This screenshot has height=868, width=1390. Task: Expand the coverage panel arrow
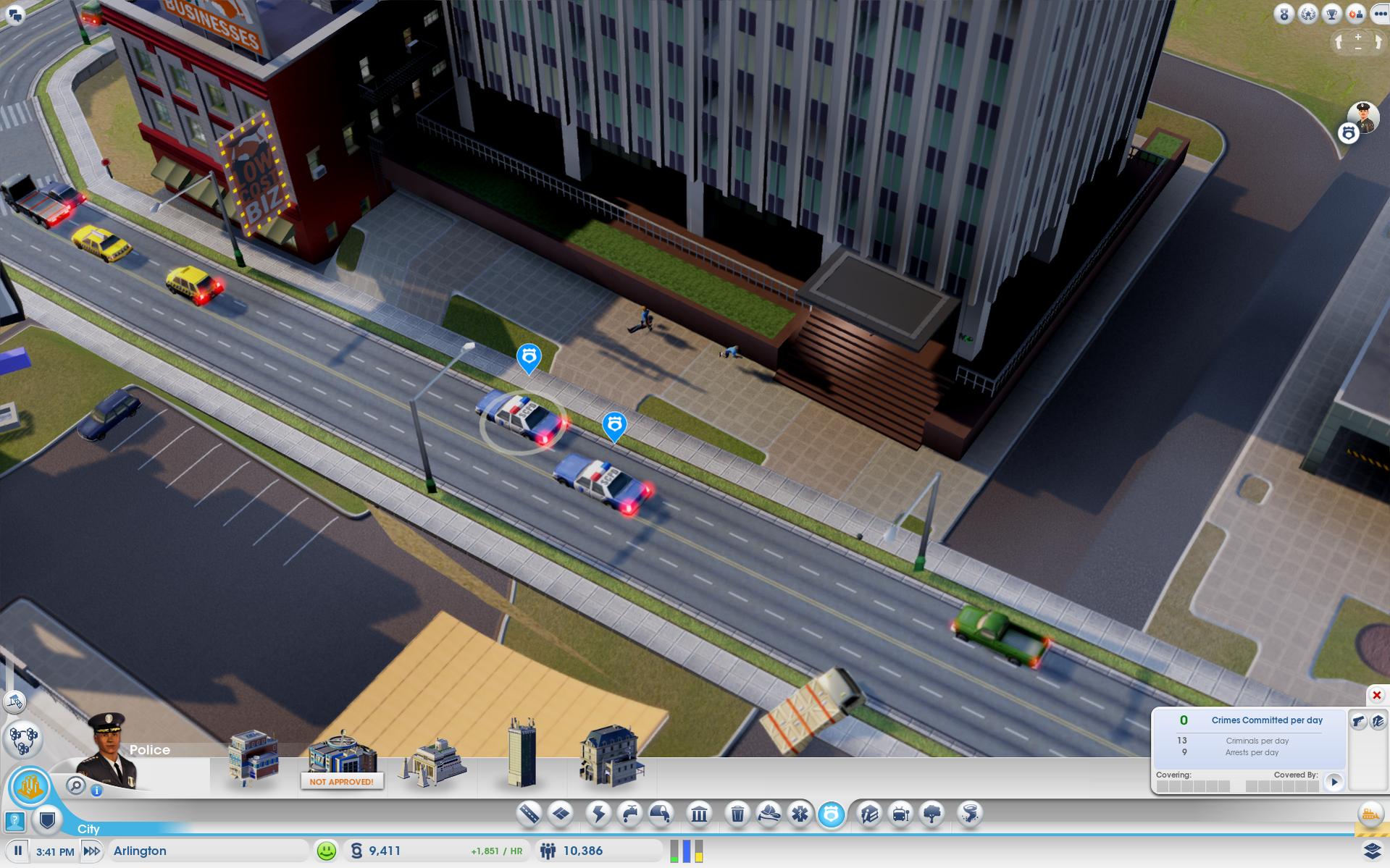[1334, 782]
